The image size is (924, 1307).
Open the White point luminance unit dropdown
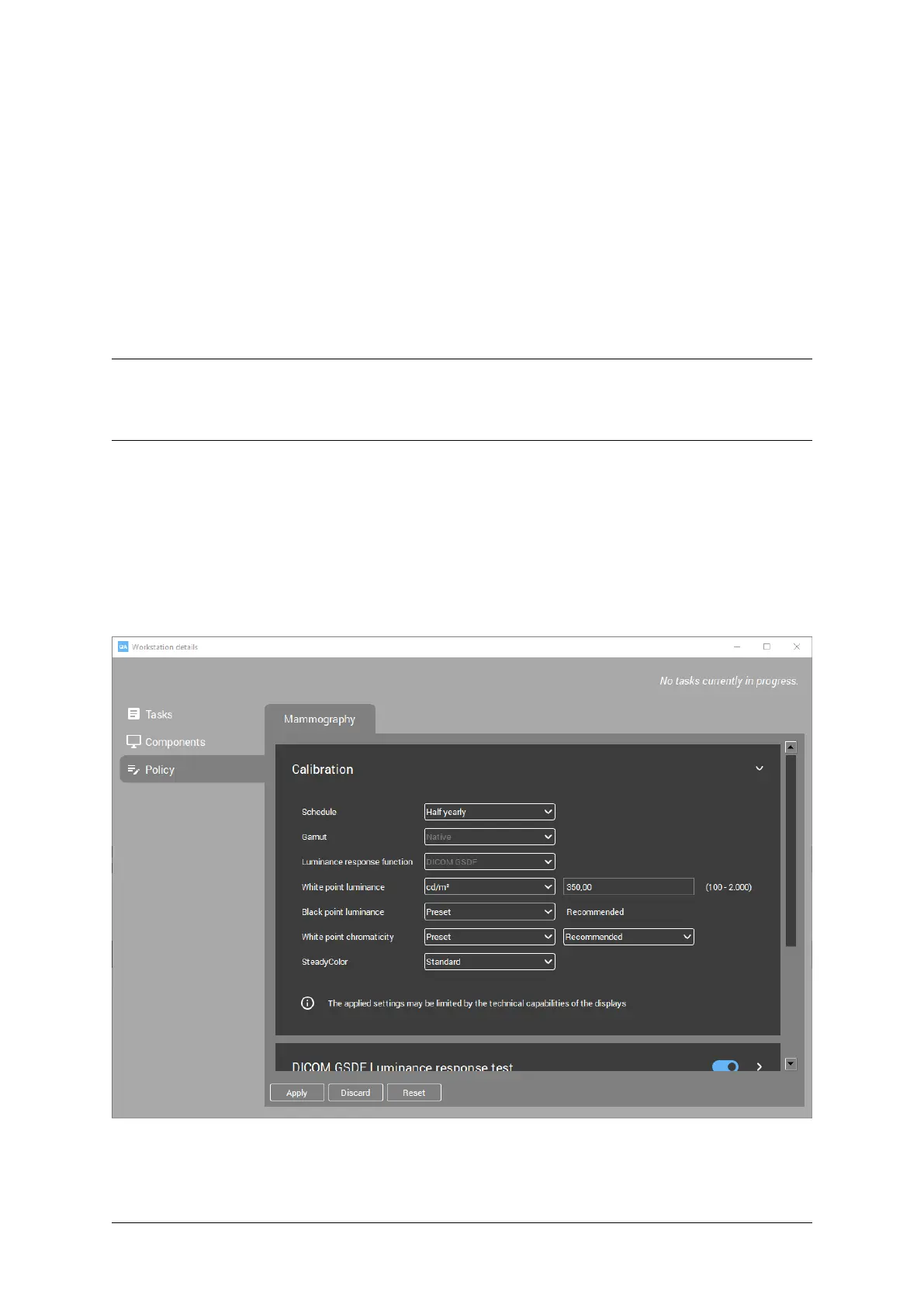click(490, 886)
